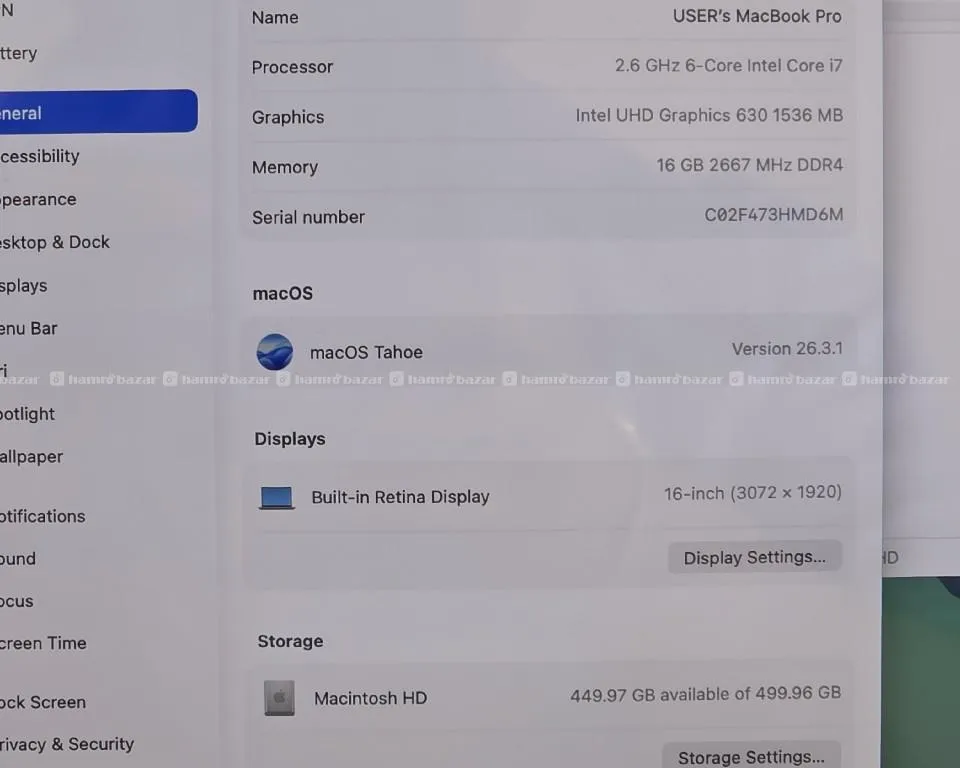The image size is (960, 768).
Task: Click Version 26.3.1 text
Action: click(x=787, y=348)
